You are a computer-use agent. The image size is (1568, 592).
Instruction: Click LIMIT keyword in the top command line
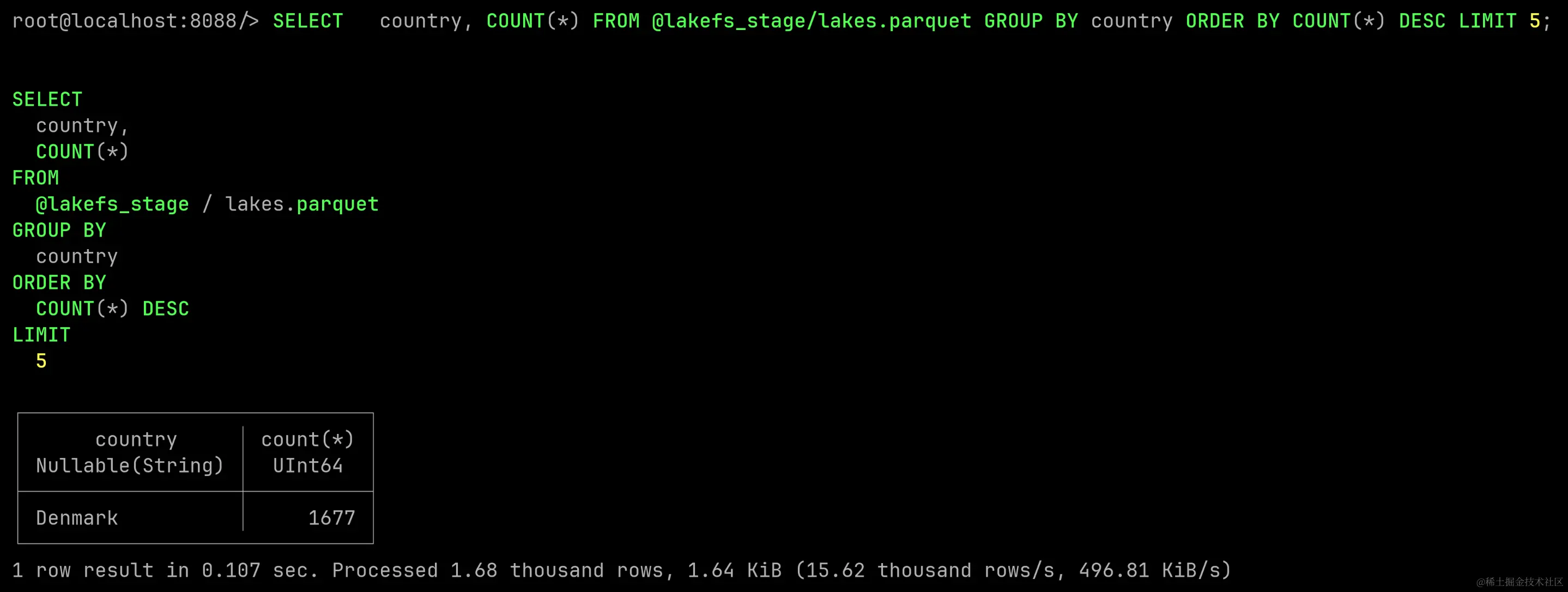(x=1488, y=21)
